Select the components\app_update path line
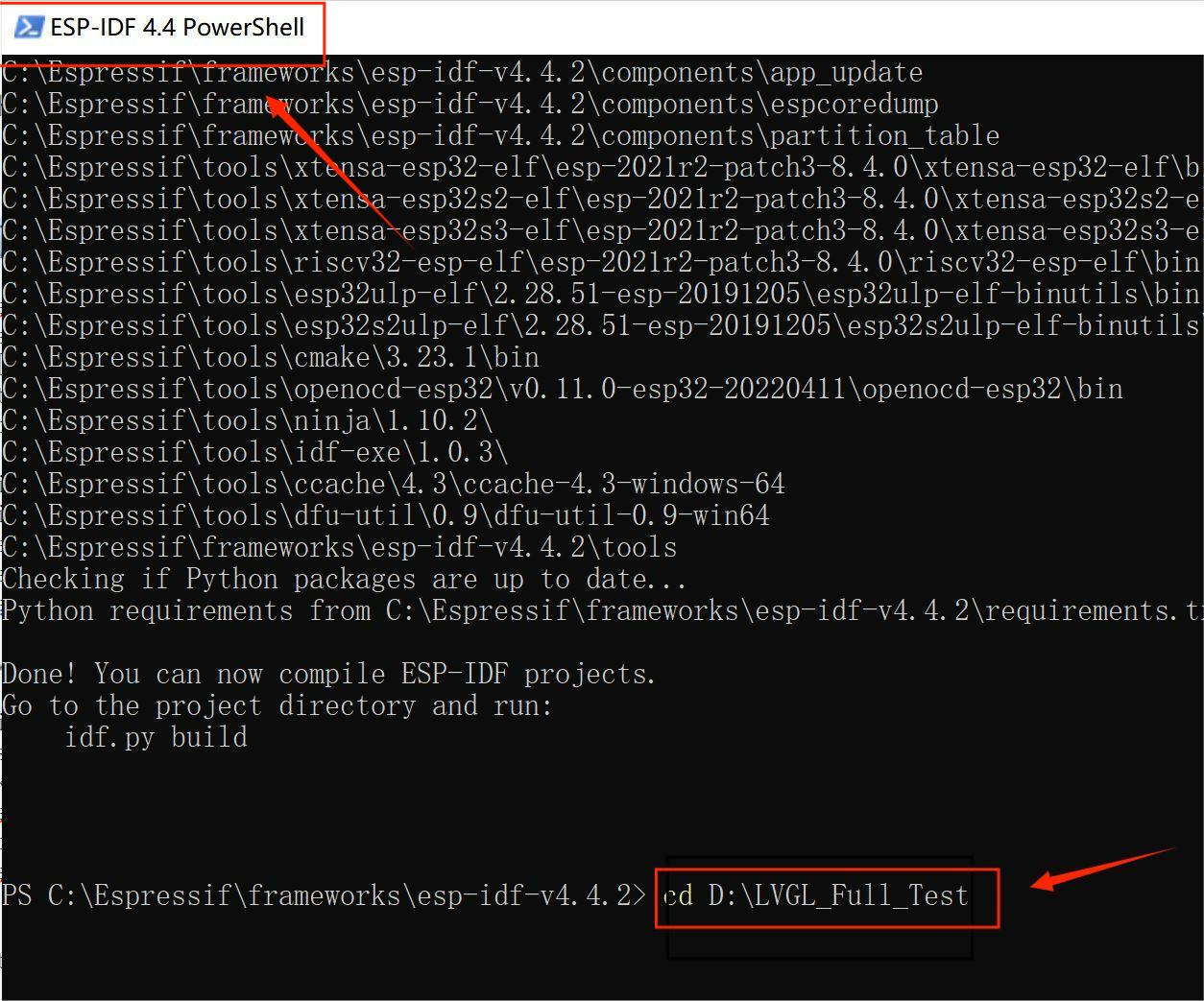Screen dimensions: 1204x1001 (462, 72)
